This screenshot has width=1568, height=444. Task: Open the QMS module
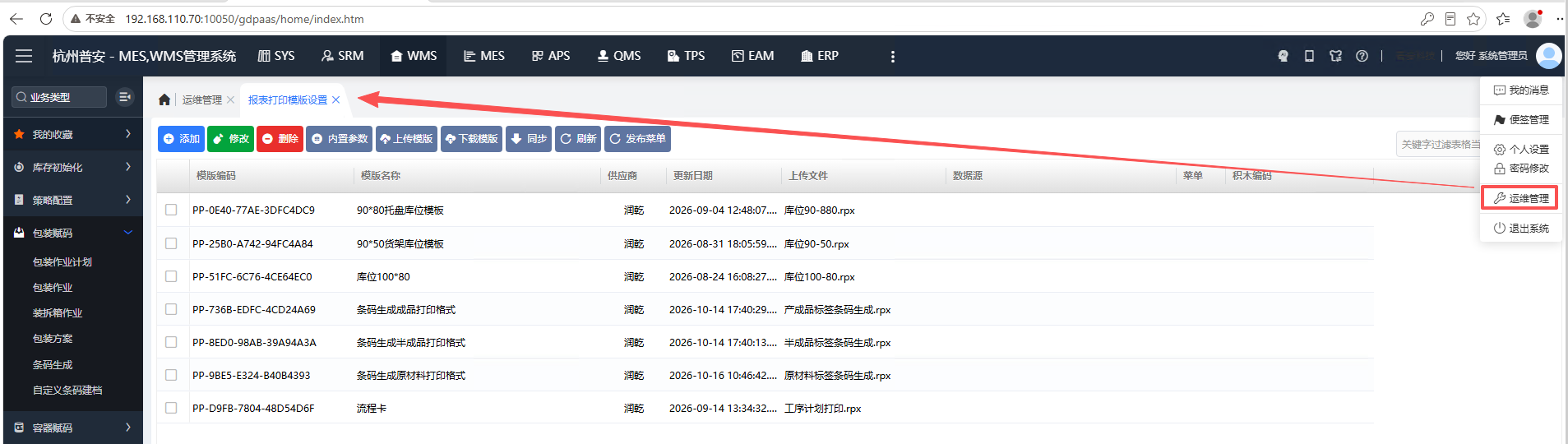click(619, 56)
